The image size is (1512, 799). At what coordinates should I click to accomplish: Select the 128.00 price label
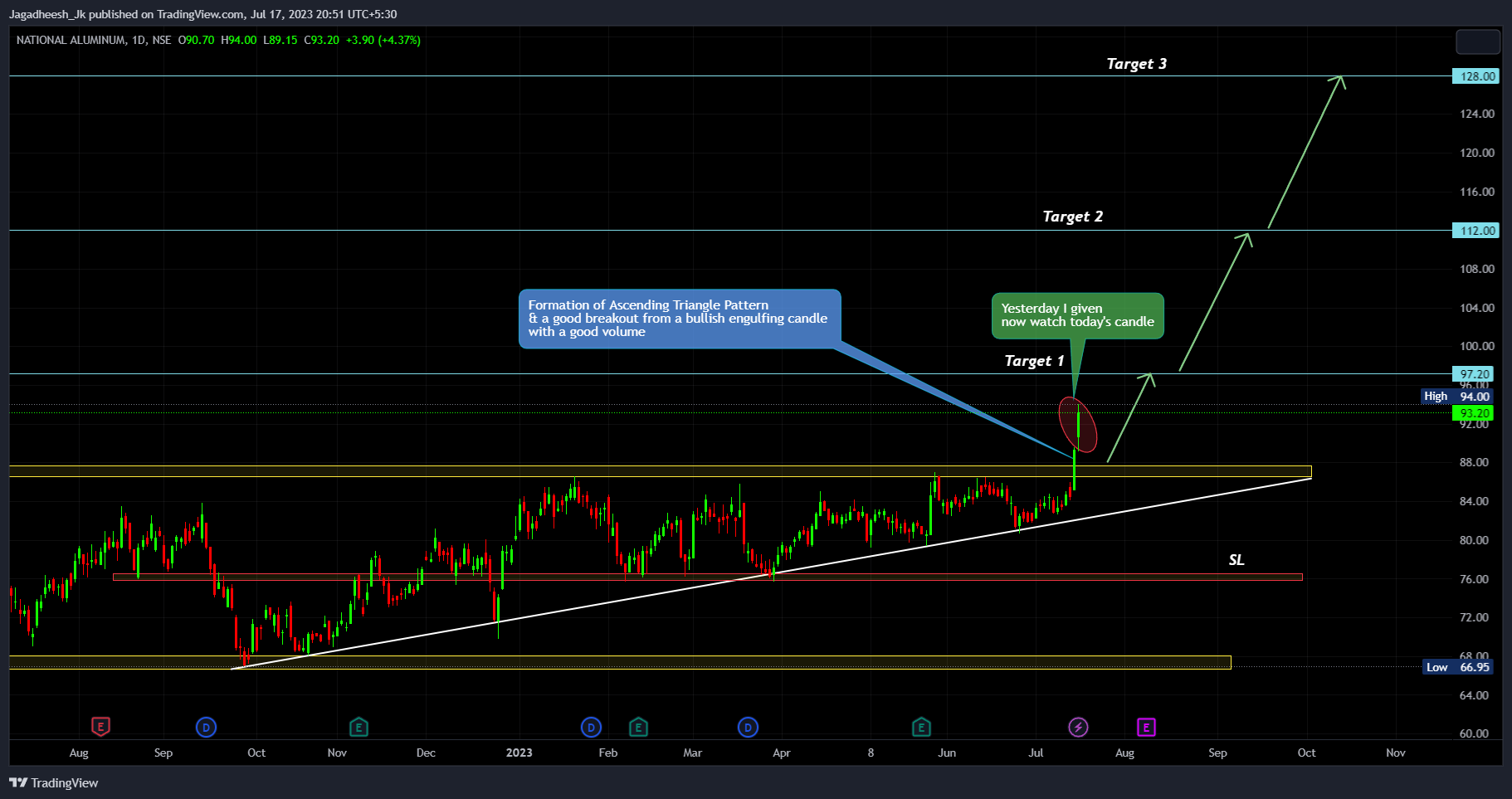click(1475, 76)
